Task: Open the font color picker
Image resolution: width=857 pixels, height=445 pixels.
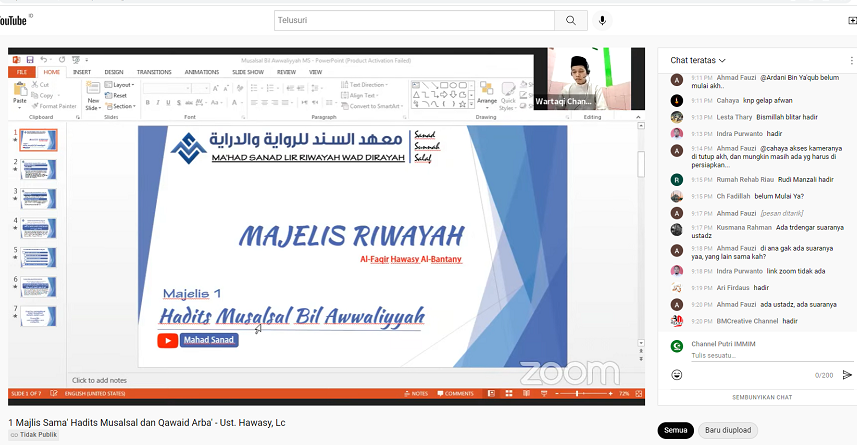Action: point(237,102)
